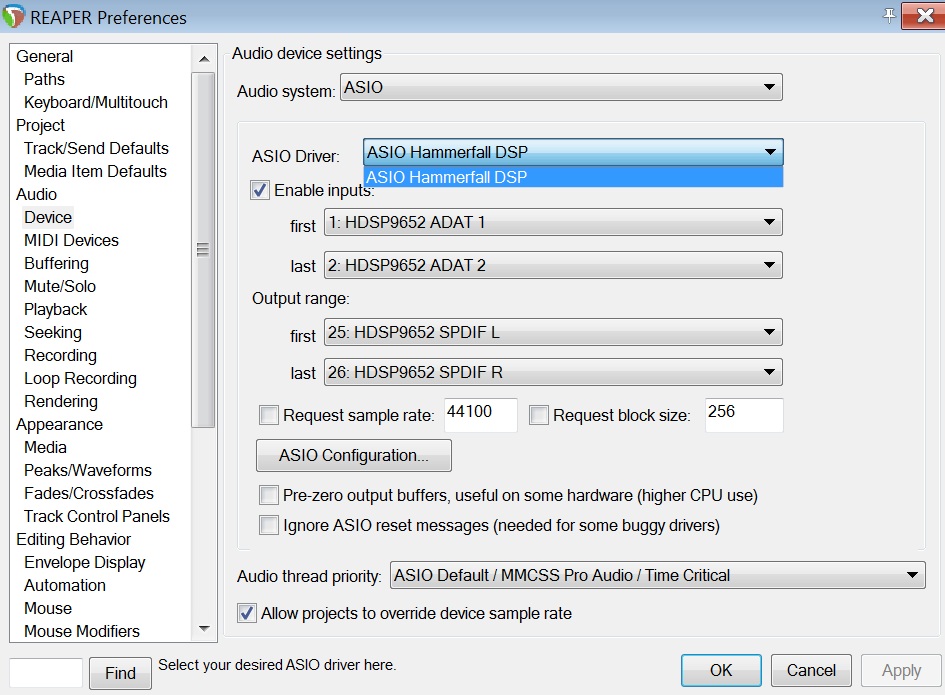This screenshot has width=945, height=695.
Task: Uncheck Allow projects to override device sample rate
Action: [x=247, y=613]
